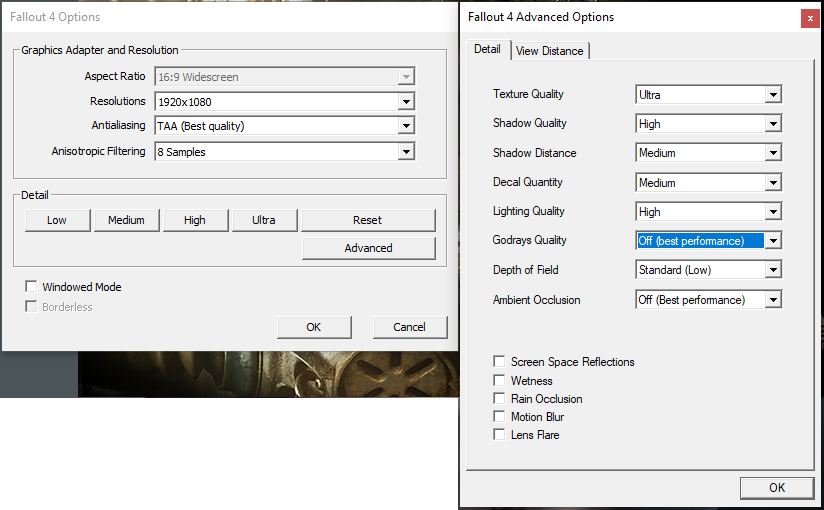Cancel the Fallout 4 Options dialog
824x510 pixels.
point(410,327)
